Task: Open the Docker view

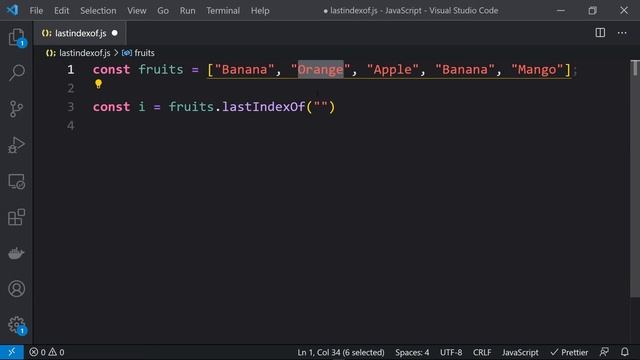Action: point(16,253)
